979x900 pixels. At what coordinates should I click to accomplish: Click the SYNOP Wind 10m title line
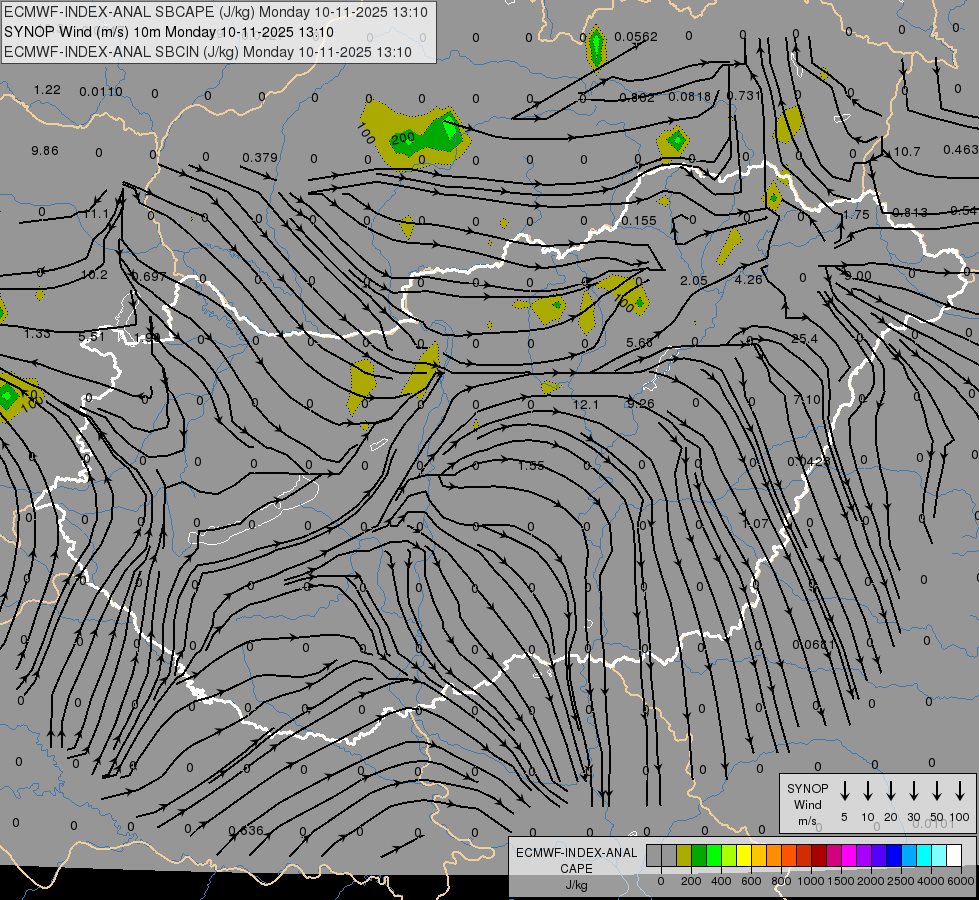[169, 32]
